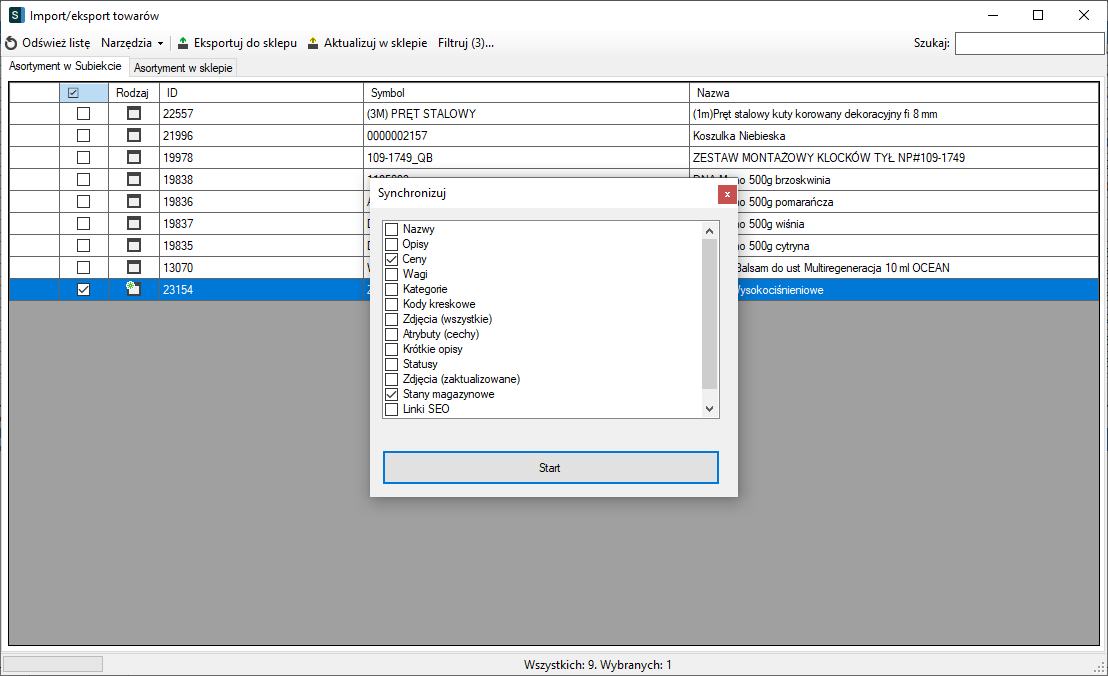This screenshot has height=676, width=1108.
Task: Click into the Szukaj search field
Action: coord(1027,44)
